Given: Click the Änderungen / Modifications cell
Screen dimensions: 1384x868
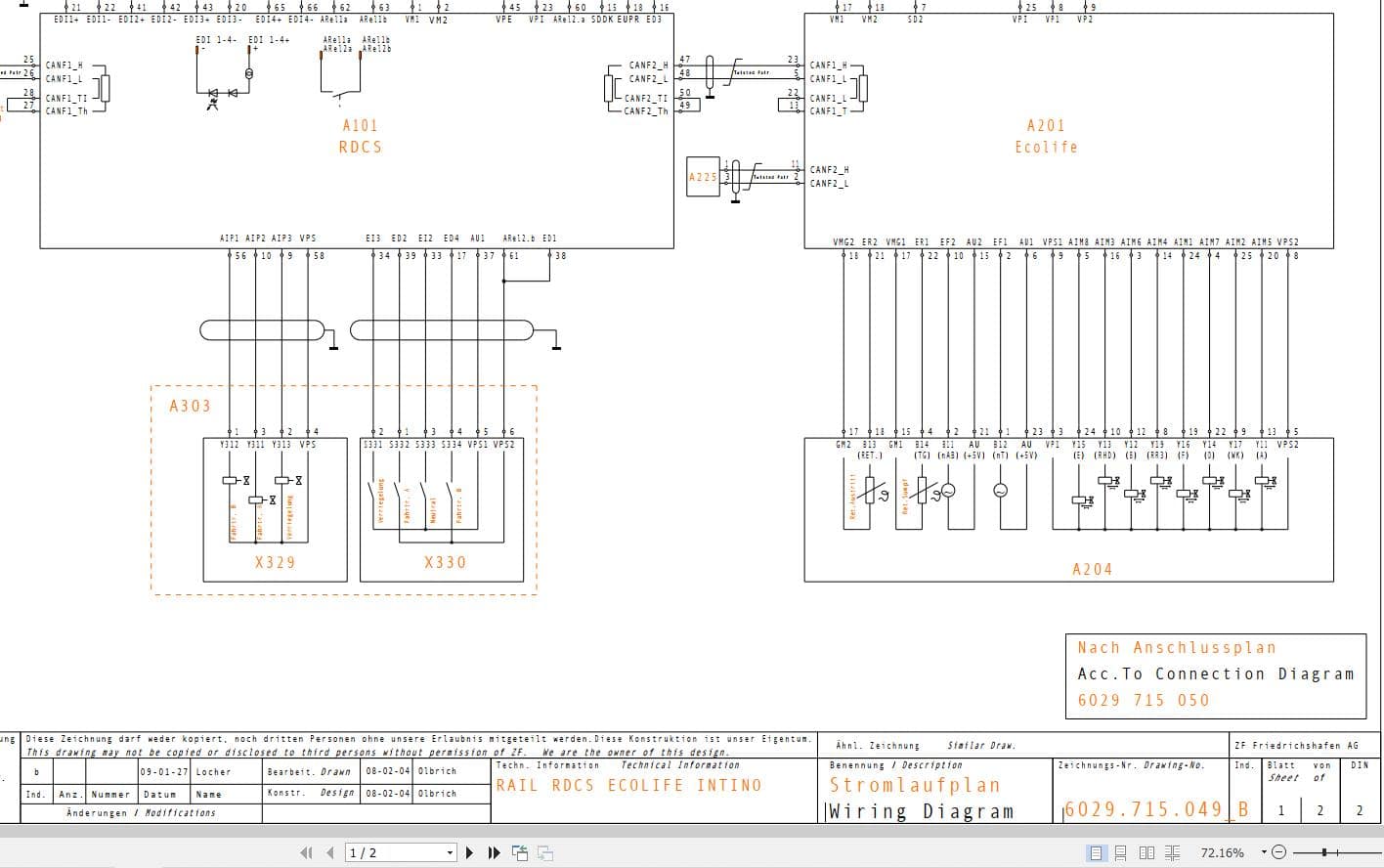Looking at the screenshot, I should (x=141, y=812).
